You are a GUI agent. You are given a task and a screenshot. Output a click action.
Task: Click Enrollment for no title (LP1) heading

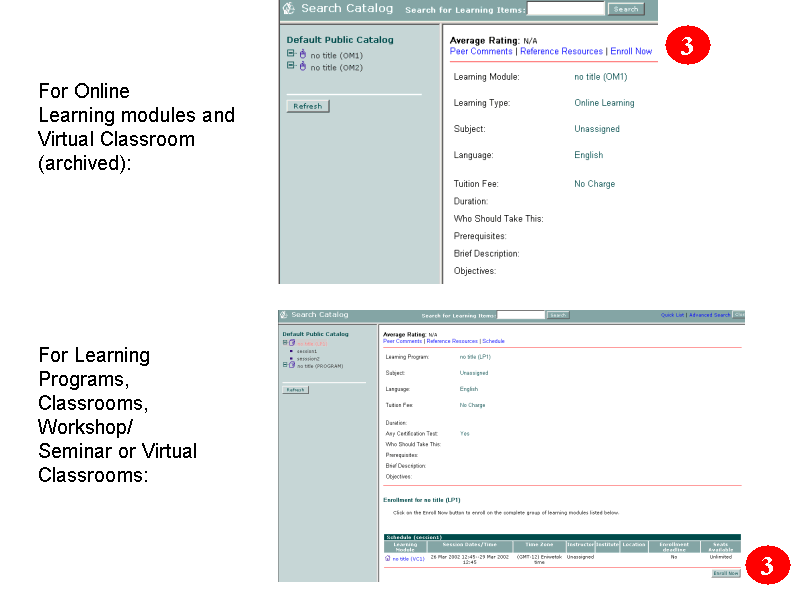point(422,500)
